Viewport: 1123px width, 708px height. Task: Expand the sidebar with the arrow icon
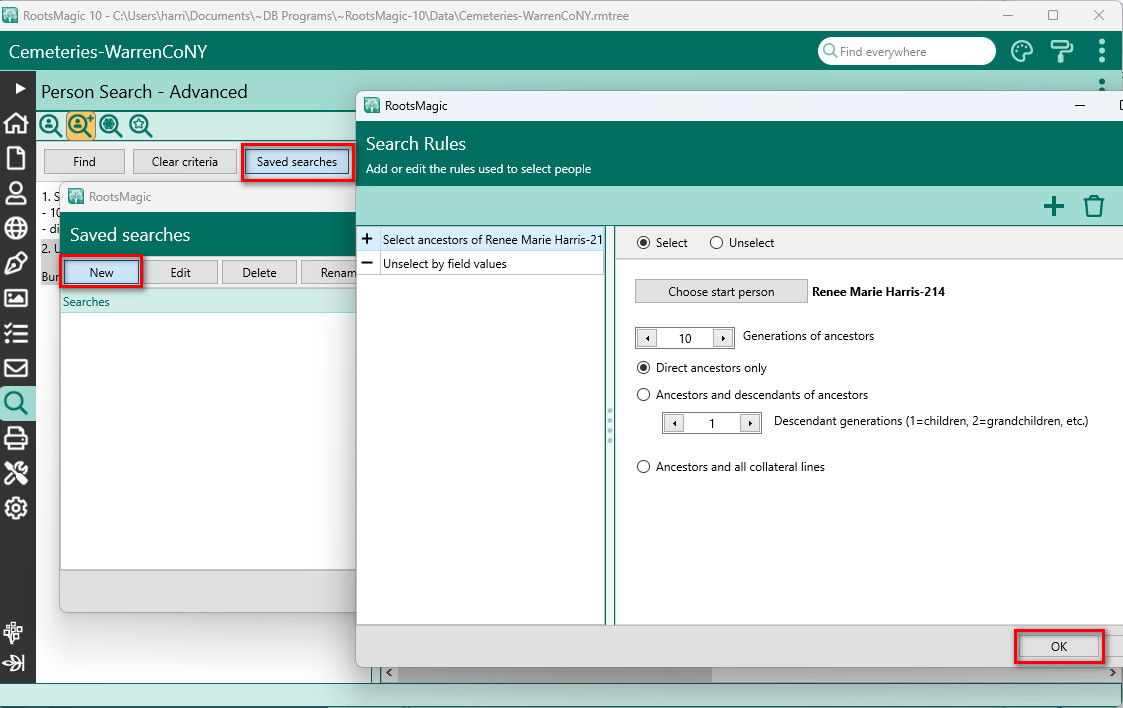[20, 88]
